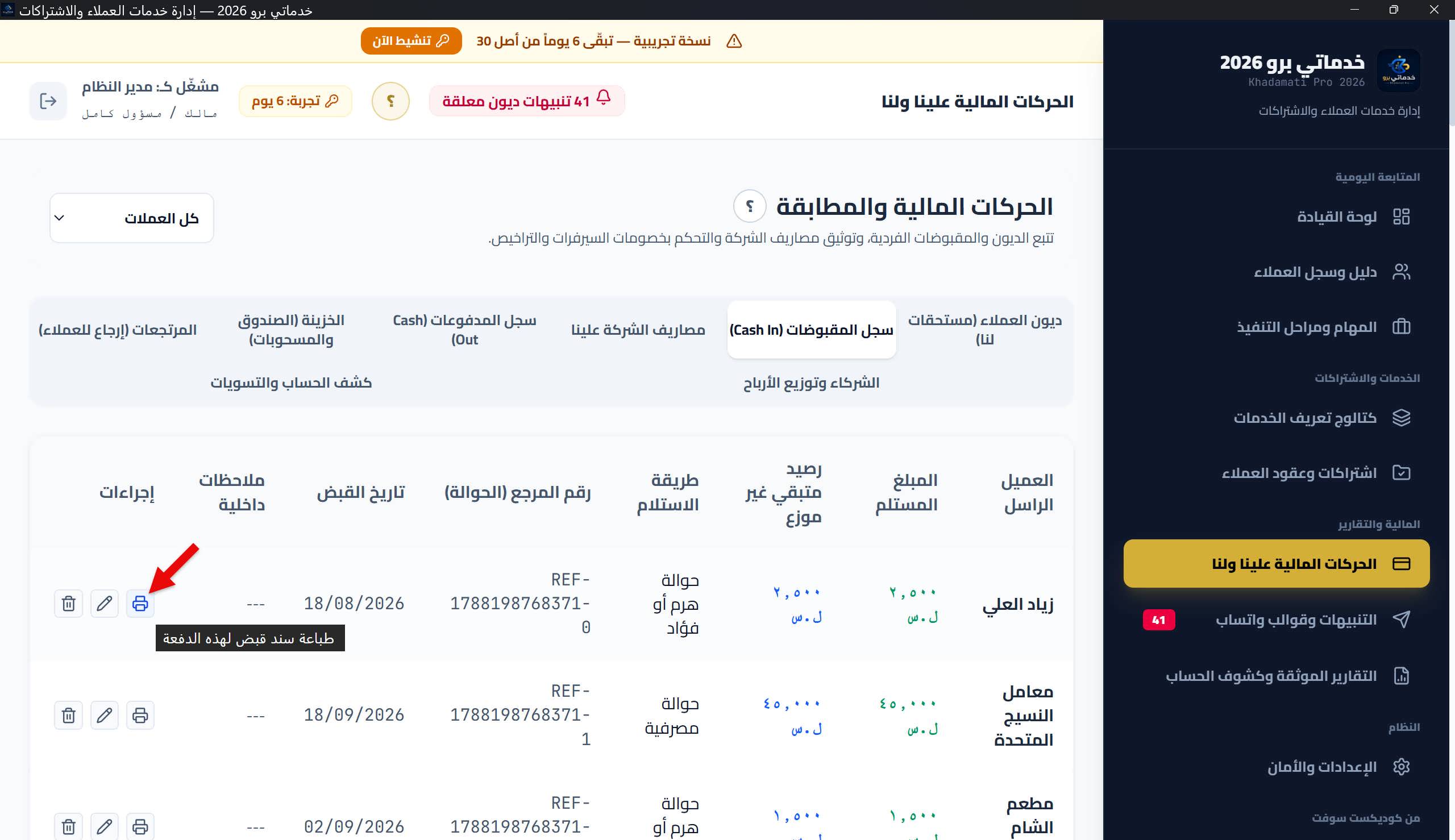This screenshot has height=840, width=1455.
Task: Open الإعدادات والأمان settings
Action: pos(1277,767)
